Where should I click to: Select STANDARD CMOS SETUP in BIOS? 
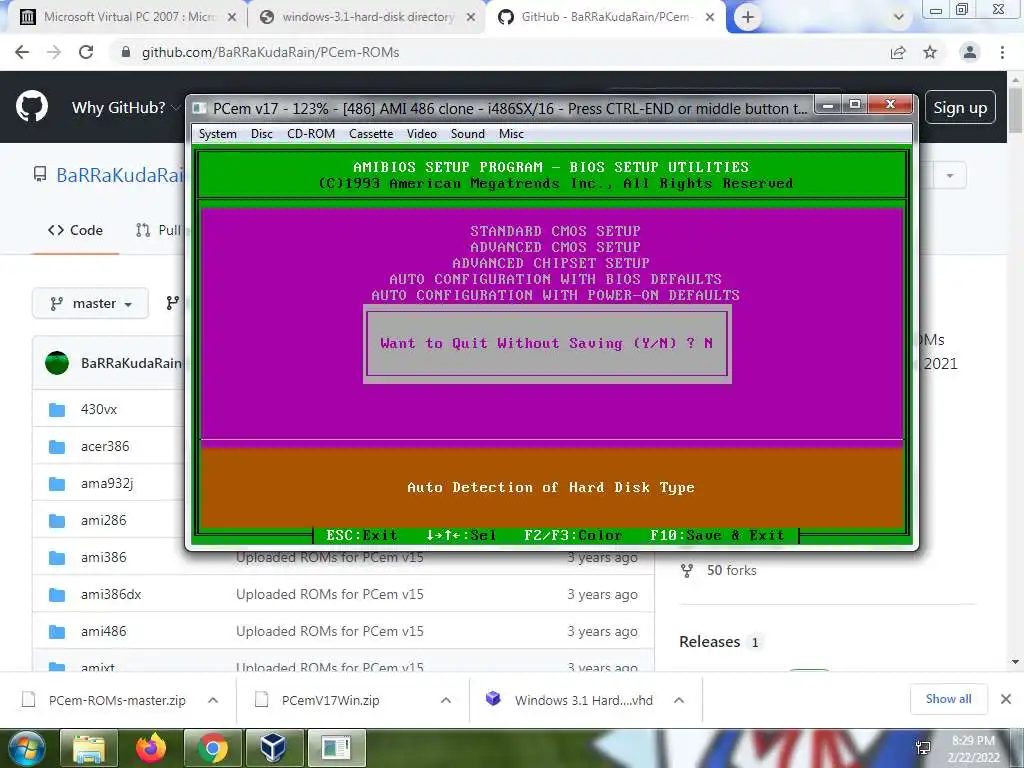click(x=555, y=231)
